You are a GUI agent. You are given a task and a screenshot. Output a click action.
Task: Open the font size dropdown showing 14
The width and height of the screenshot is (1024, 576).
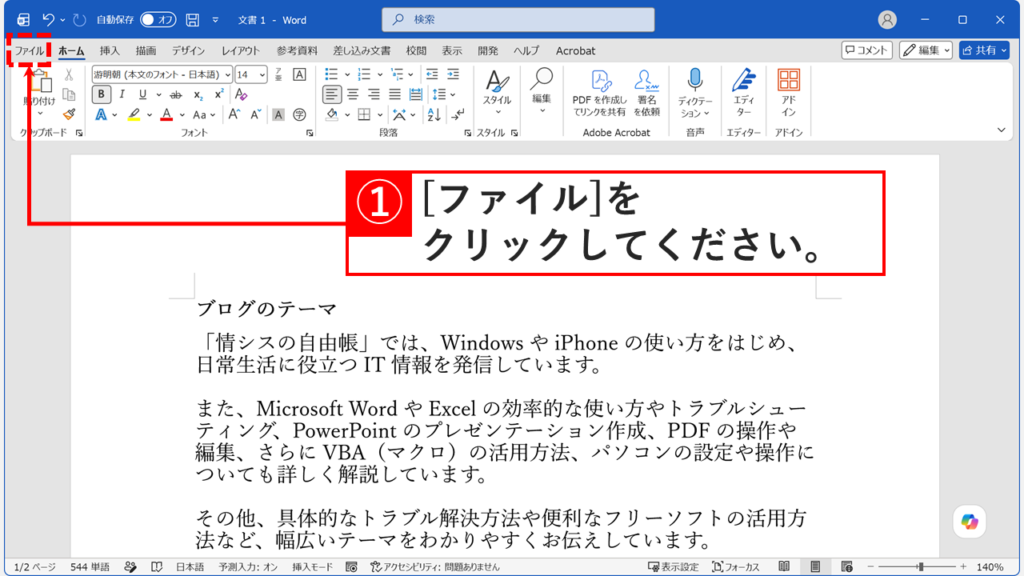pyautogui.click(x=262, y=74)
